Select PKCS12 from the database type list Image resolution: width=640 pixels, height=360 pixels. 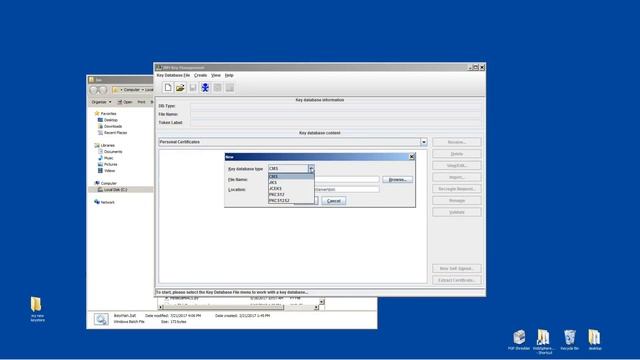click(x=291, y=195)
